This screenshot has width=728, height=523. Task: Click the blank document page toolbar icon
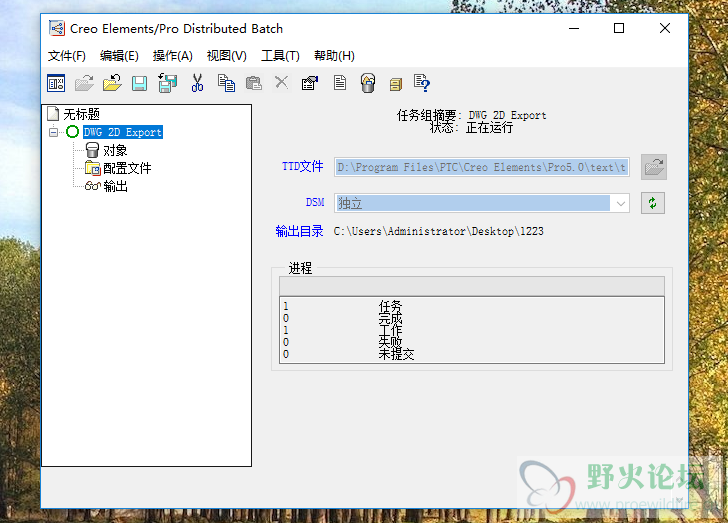340,83
